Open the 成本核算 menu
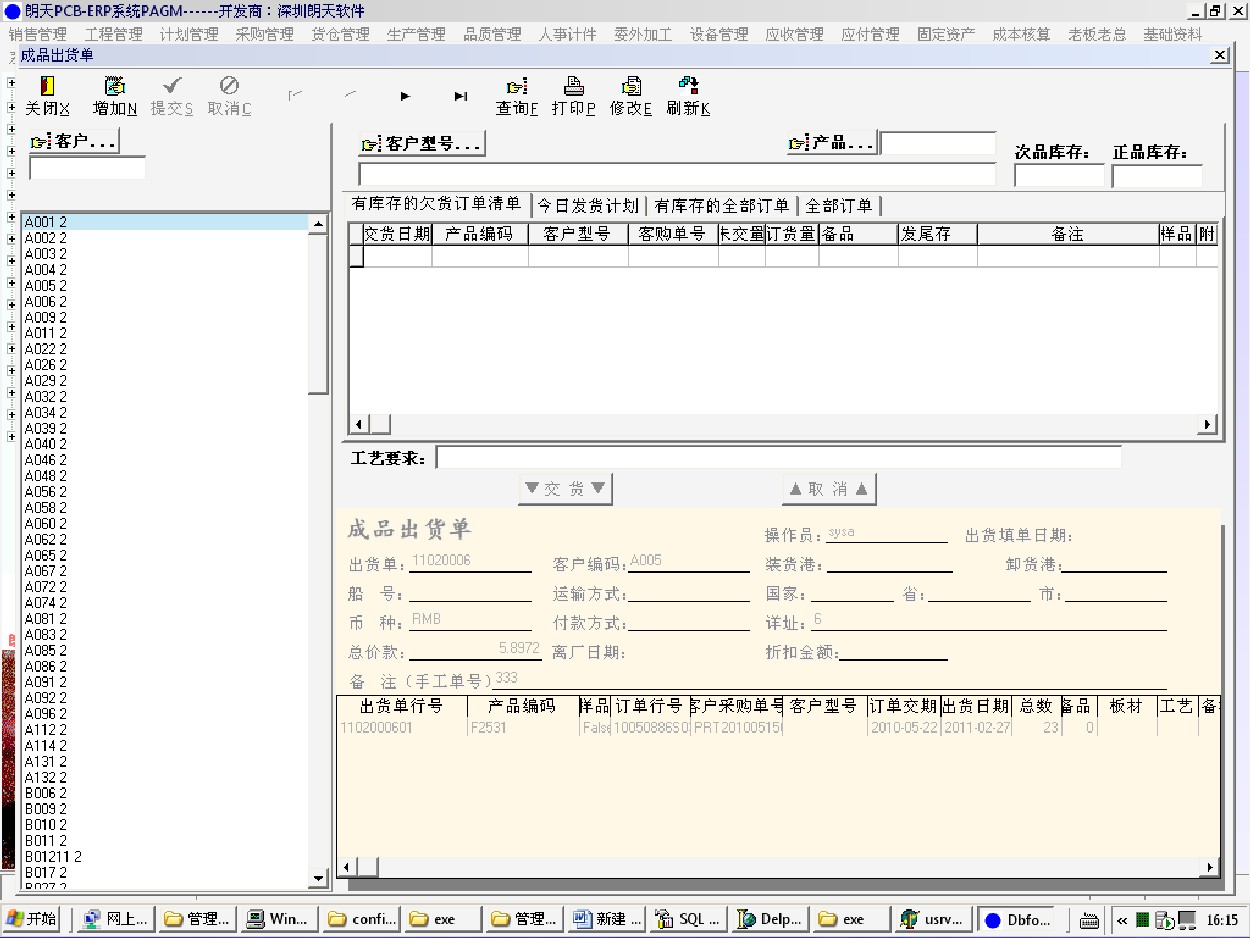 pyautogui.click(x=1021, y=34)
